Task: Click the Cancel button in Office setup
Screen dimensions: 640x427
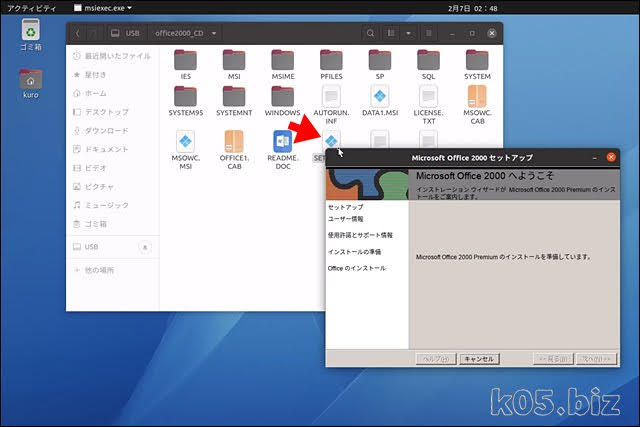Action: (x=479, y=359)
